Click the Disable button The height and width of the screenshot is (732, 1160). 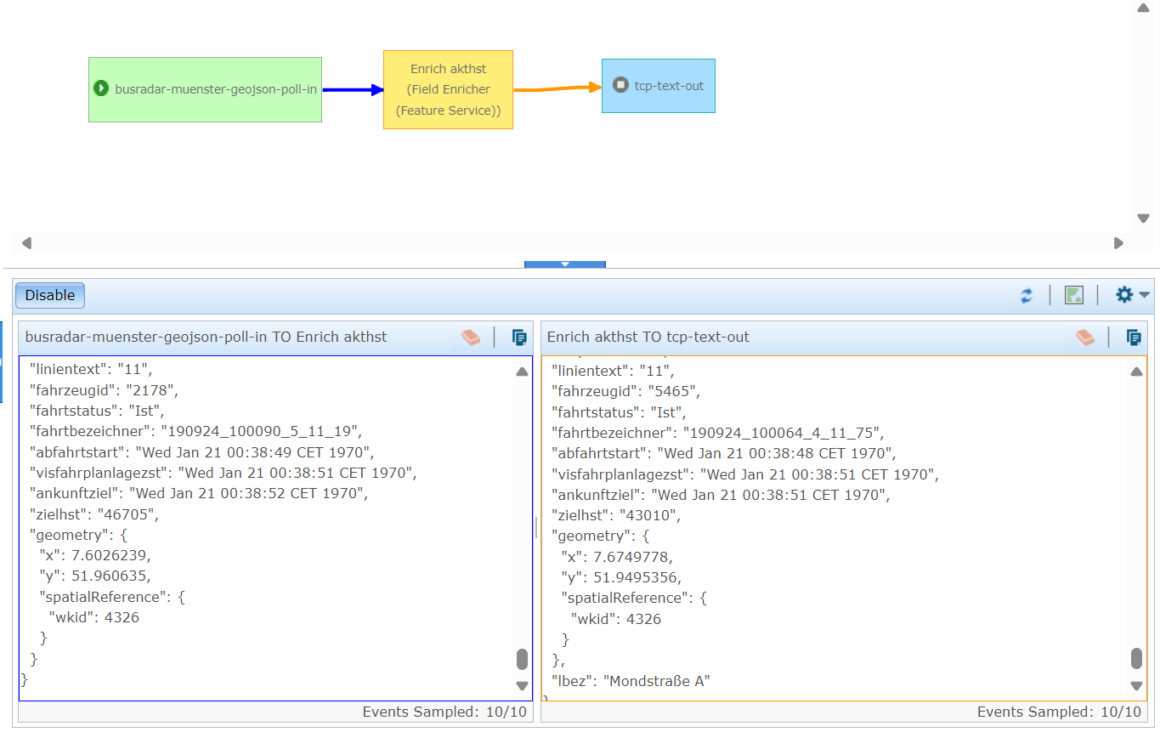click(50, 295)
